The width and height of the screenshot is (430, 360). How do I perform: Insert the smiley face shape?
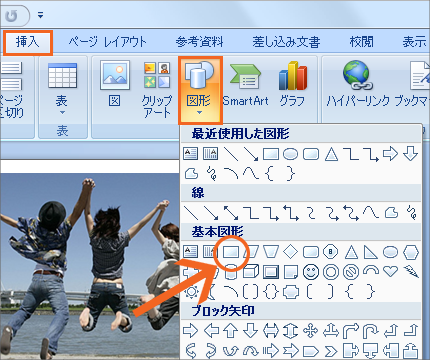[x=311, y=272]
